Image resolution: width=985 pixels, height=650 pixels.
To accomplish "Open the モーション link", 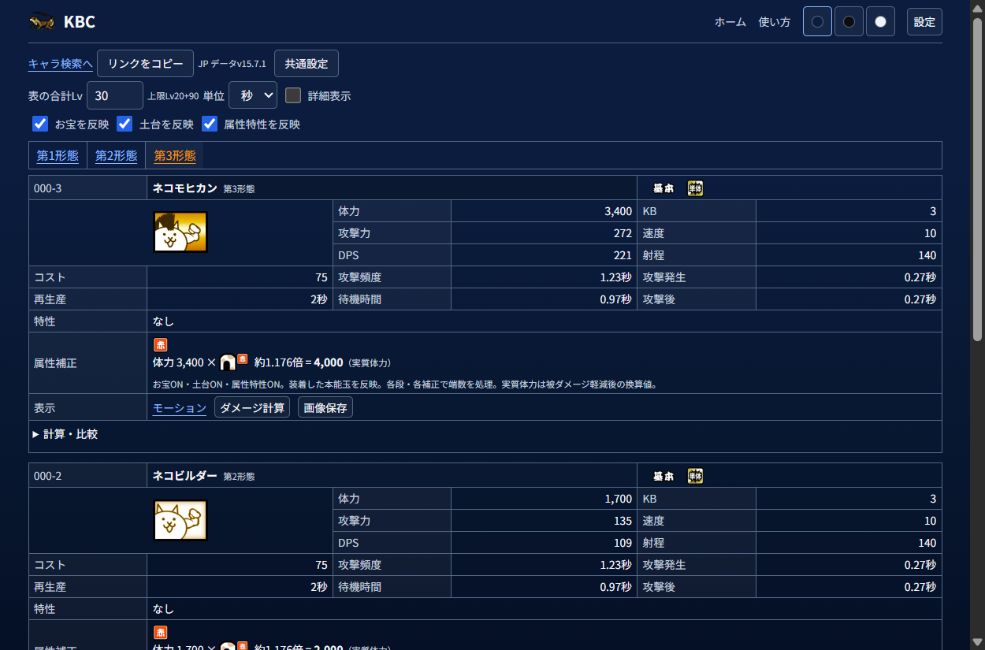I will point(180,408).
